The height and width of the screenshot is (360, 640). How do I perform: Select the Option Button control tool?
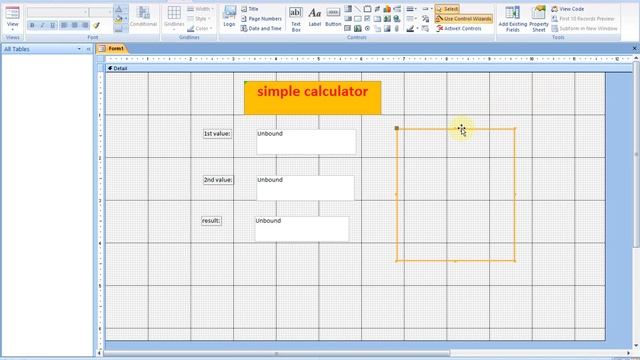(x=367, y=28)
